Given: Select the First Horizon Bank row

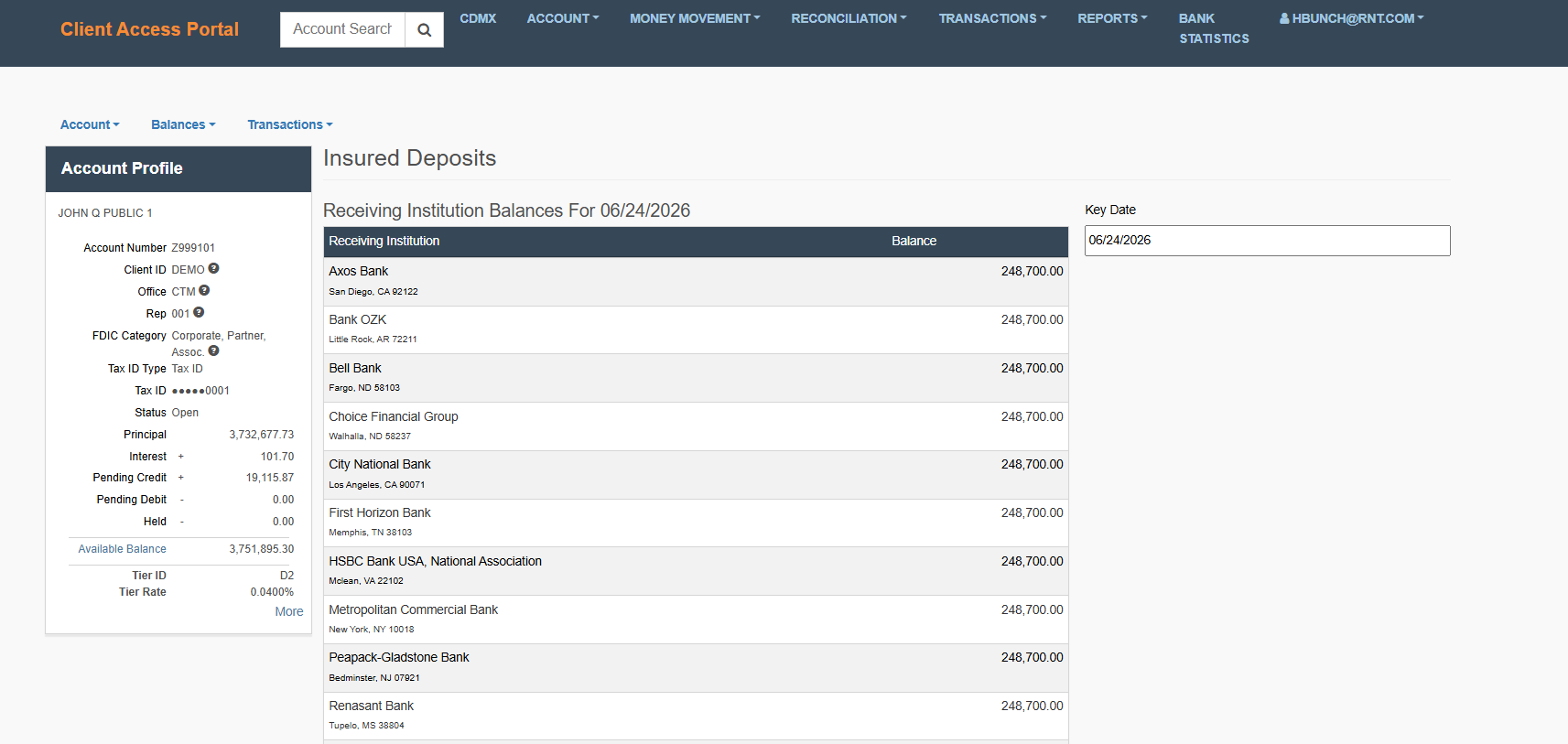Looking at the screenshot, I should [696, 523].
